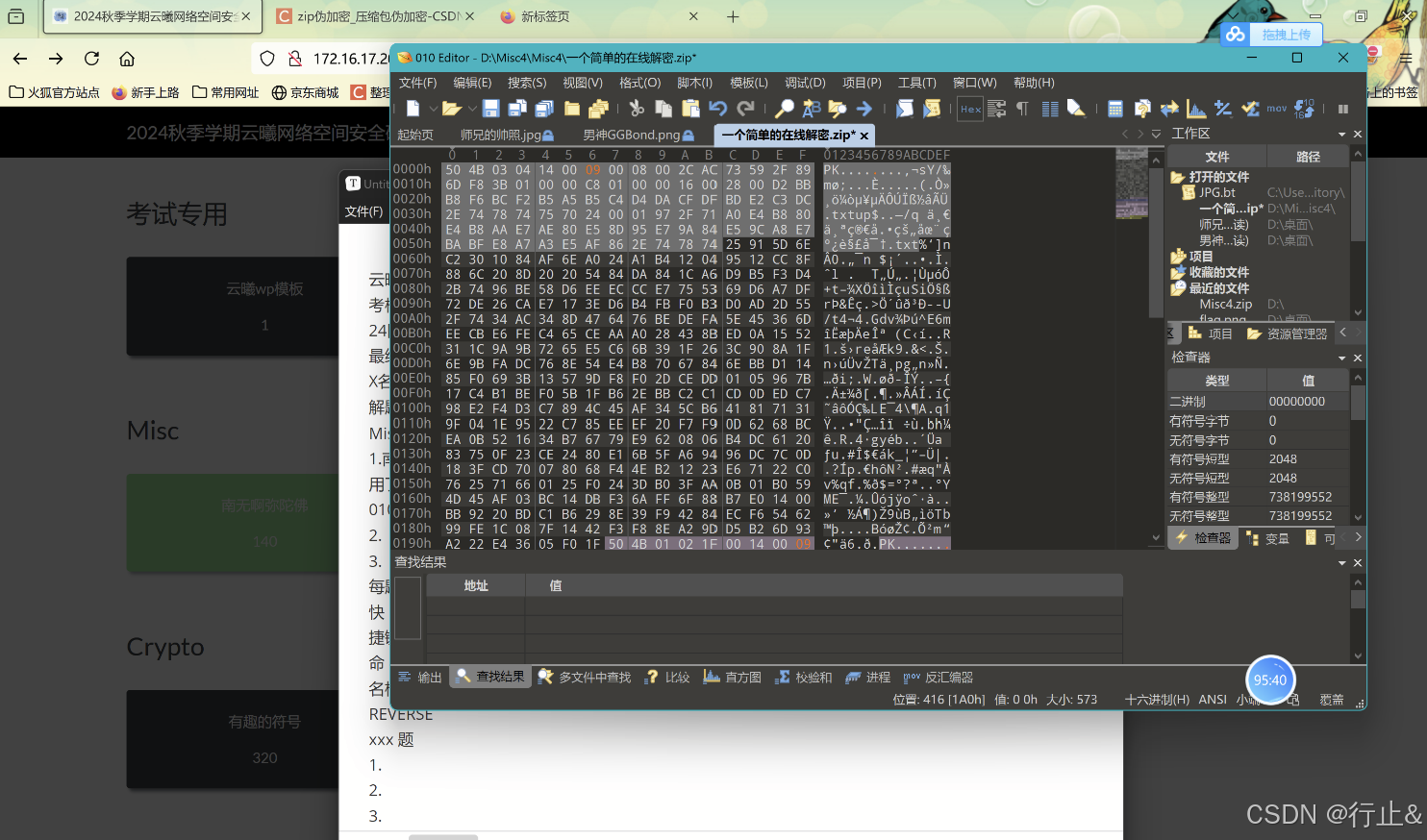The image size is (1427, 840).
Task: Click the Redo arrow icon
Action: (745, 109)
